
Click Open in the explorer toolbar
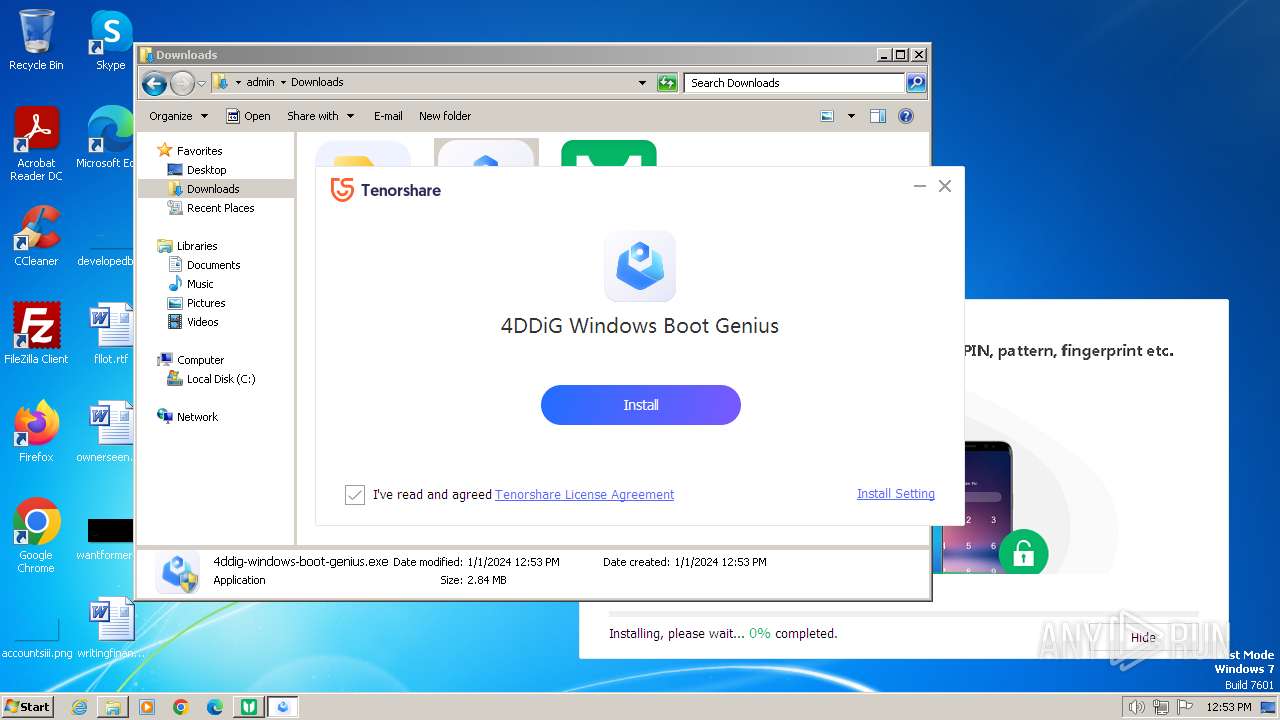(248, 116)
